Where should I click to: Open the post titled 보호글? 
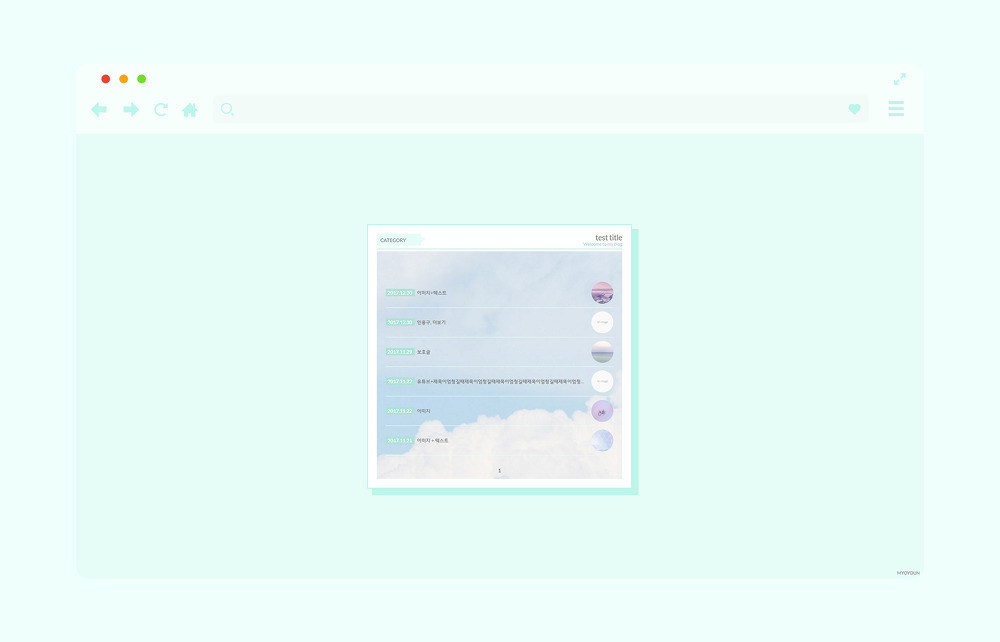click(x=423, y=352)
